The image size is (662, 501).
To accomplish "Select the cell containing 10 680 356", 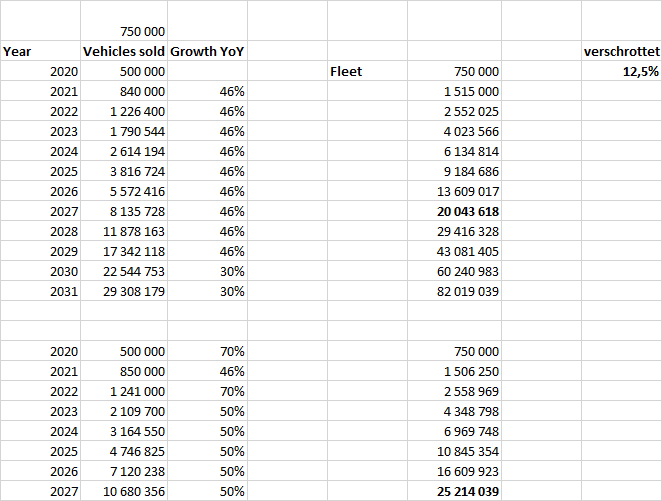I will pos(123,491).
